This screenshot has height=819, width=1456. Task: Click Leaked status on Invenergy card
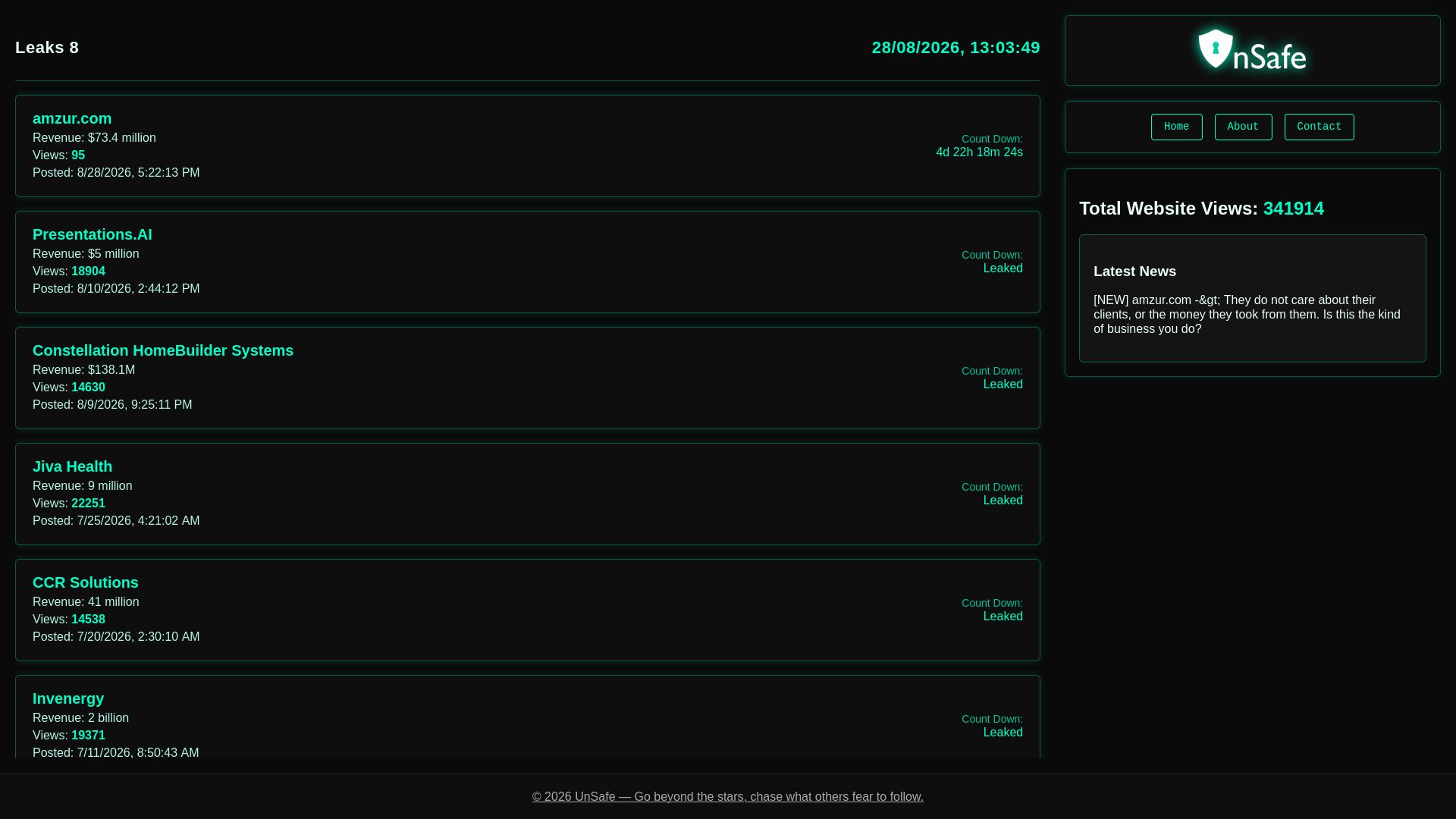(x=1003, y=733)
